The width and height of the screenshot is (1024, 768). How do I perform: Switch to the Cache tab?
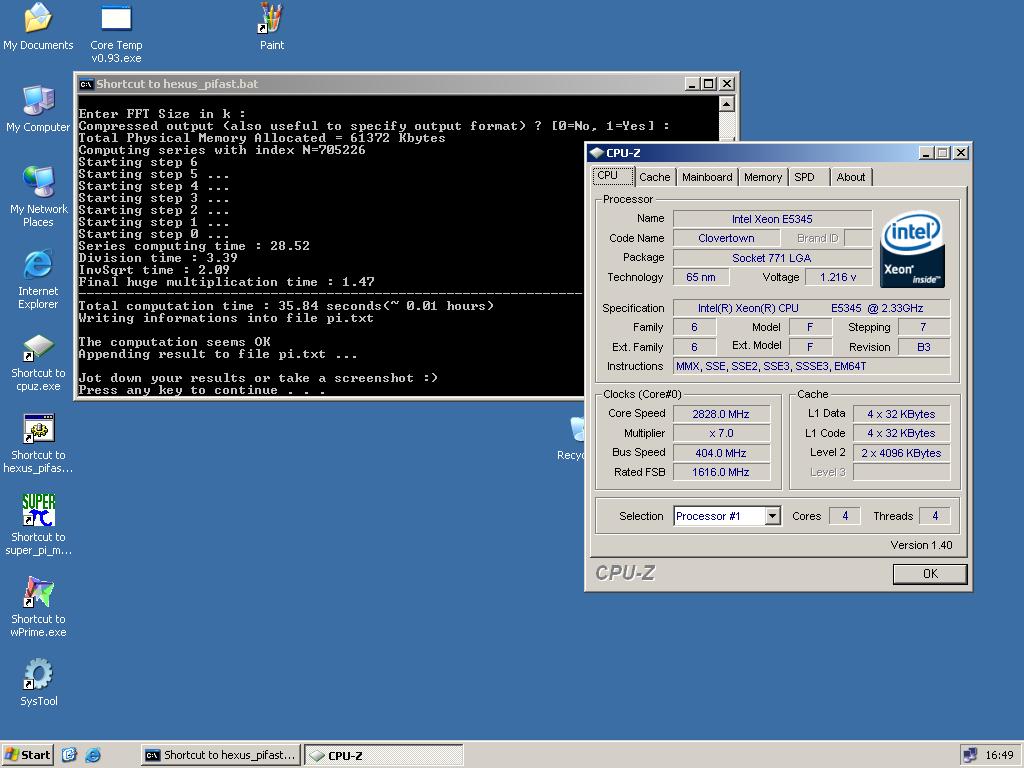coord(654,177)
